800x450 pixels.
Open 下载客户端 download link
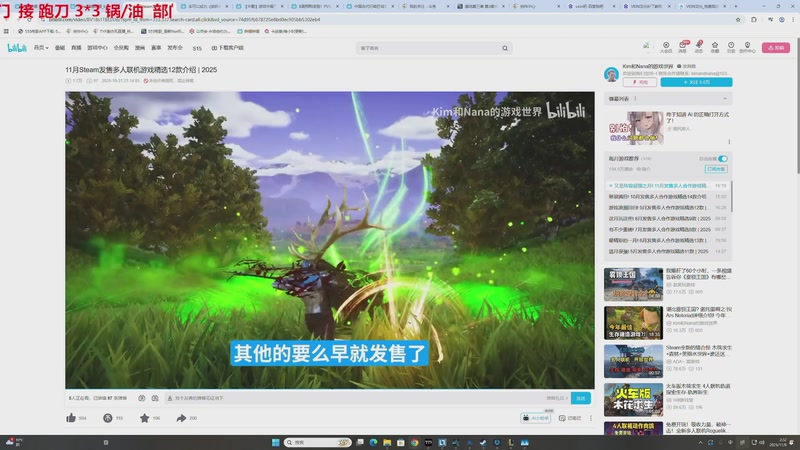(x=228, y=48)
